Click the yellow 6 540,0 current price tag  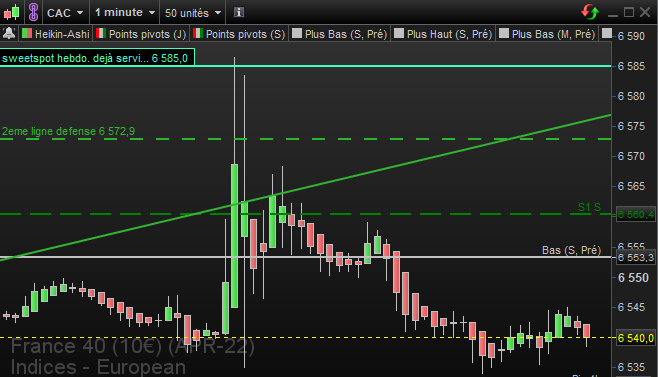point(635,338)
